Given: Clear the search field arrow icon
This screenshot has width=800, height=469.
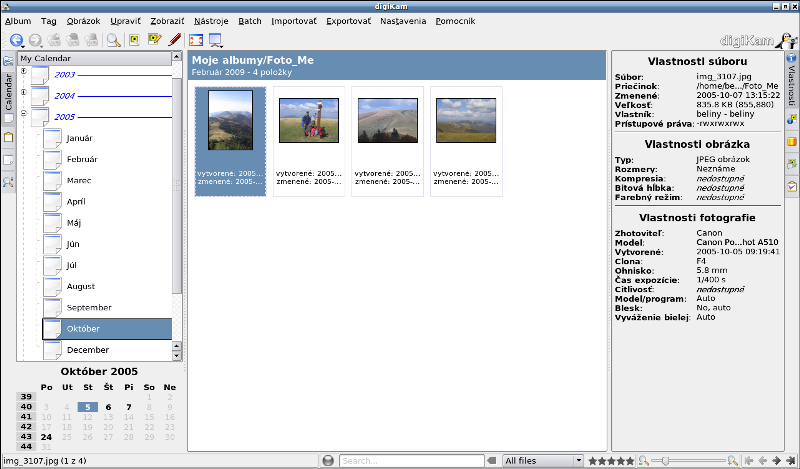Looking at the screenshot, I should 491,461.
